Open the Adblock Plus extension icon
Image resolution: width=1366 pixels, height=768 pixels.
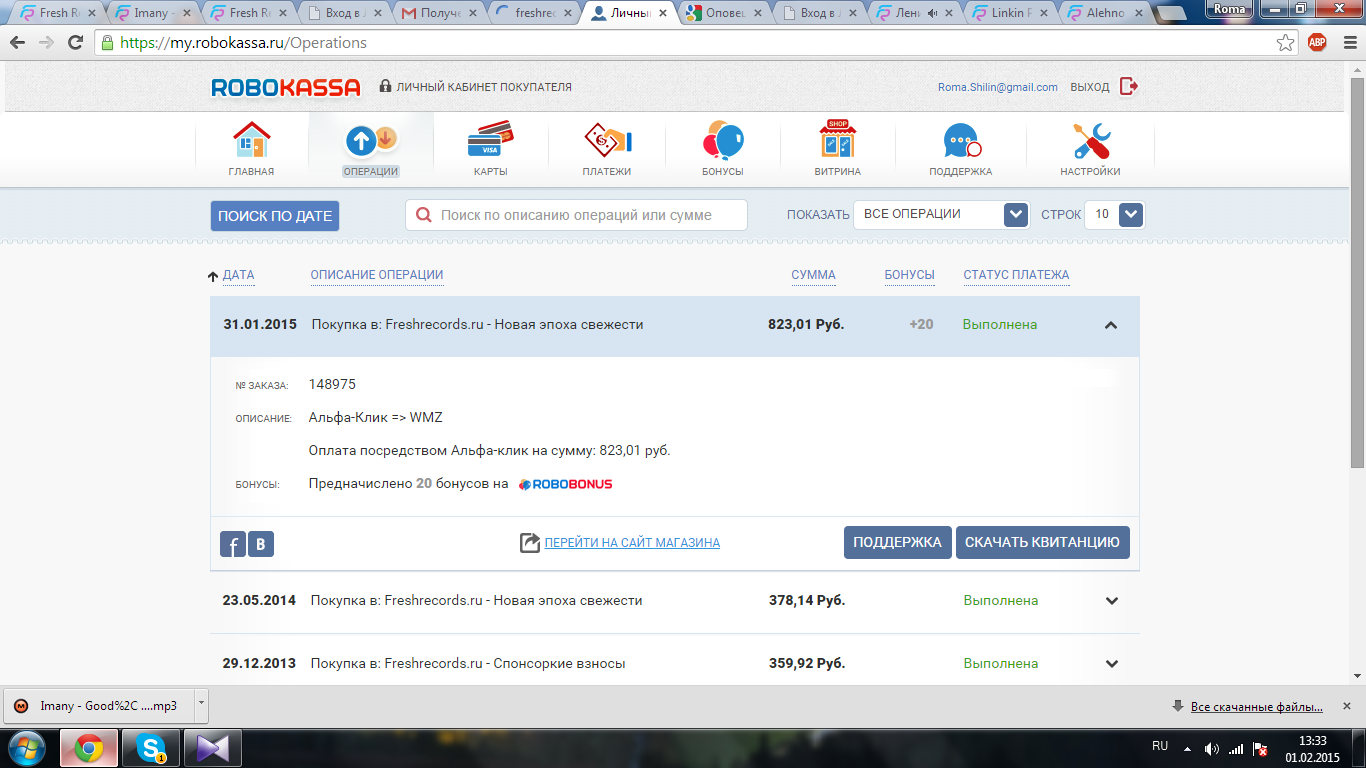click(1317, 43)
